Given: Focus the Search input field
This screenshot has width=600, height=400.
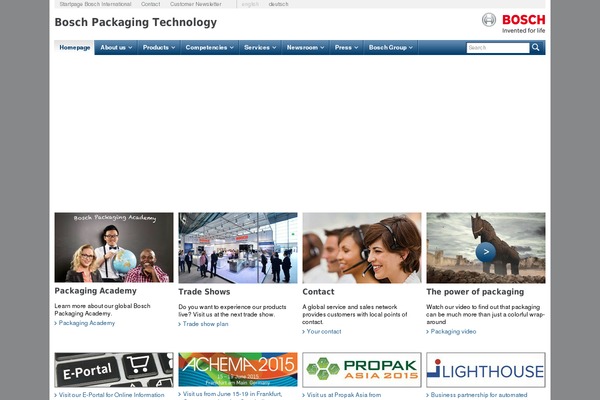Looking at the screenshot, I should [498, 48].
